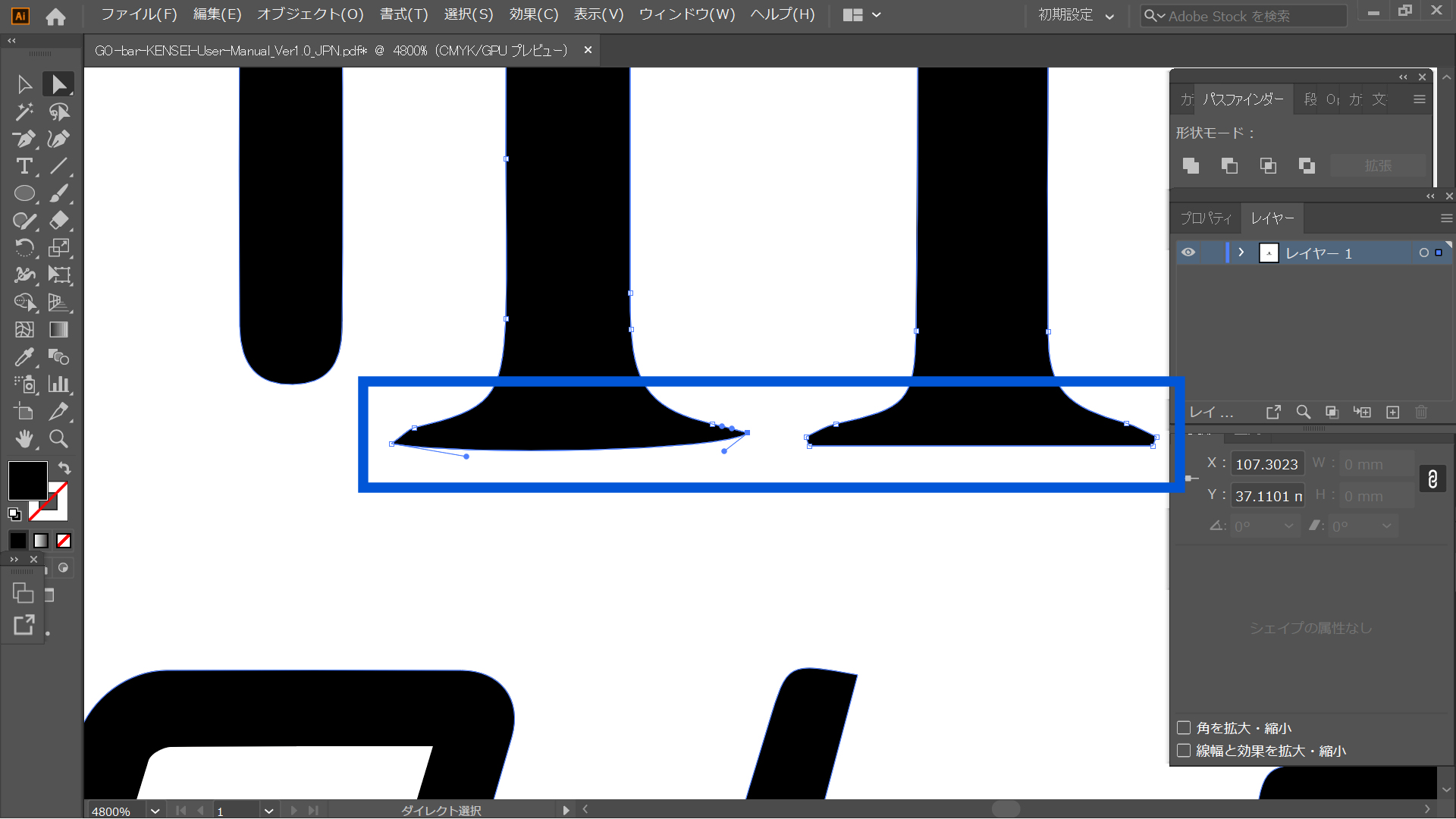This screenshot has width=1456, height=819.
Task: Select the Pen tool
Action: pos(24,139)
